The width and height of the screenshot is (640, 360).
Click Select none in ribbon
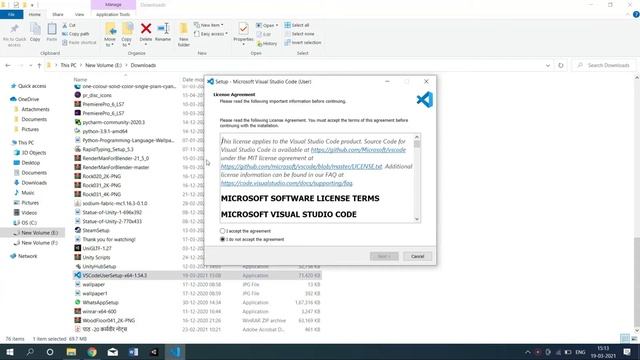(x=299, y=34)
